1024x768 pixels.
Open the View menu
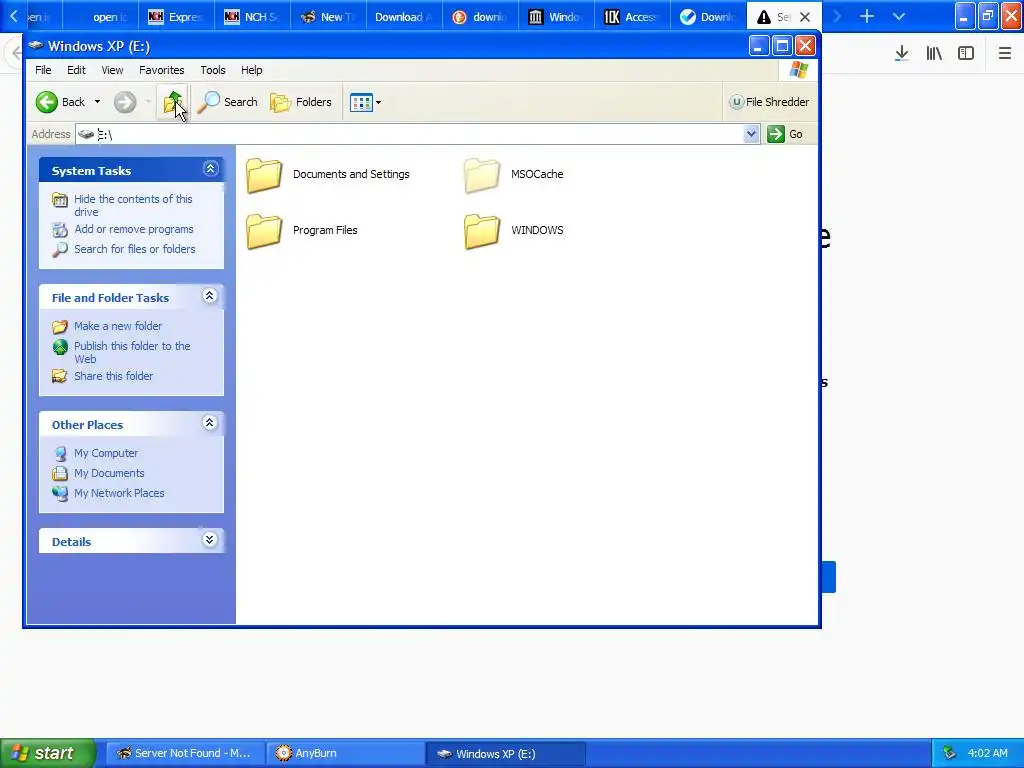click(x=112, y=70)
